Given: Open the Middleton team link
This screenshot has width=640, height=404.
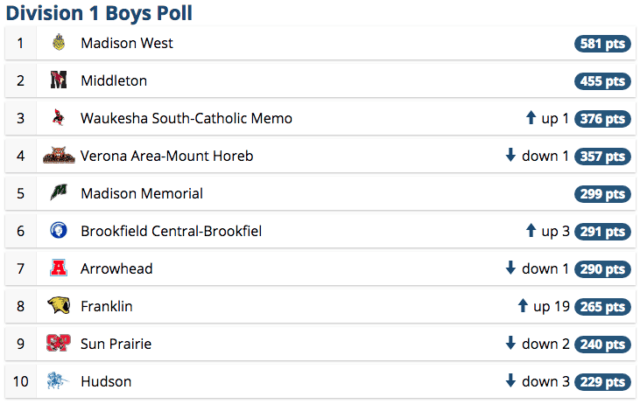Looking at the screenshot, I should point(114,81).
